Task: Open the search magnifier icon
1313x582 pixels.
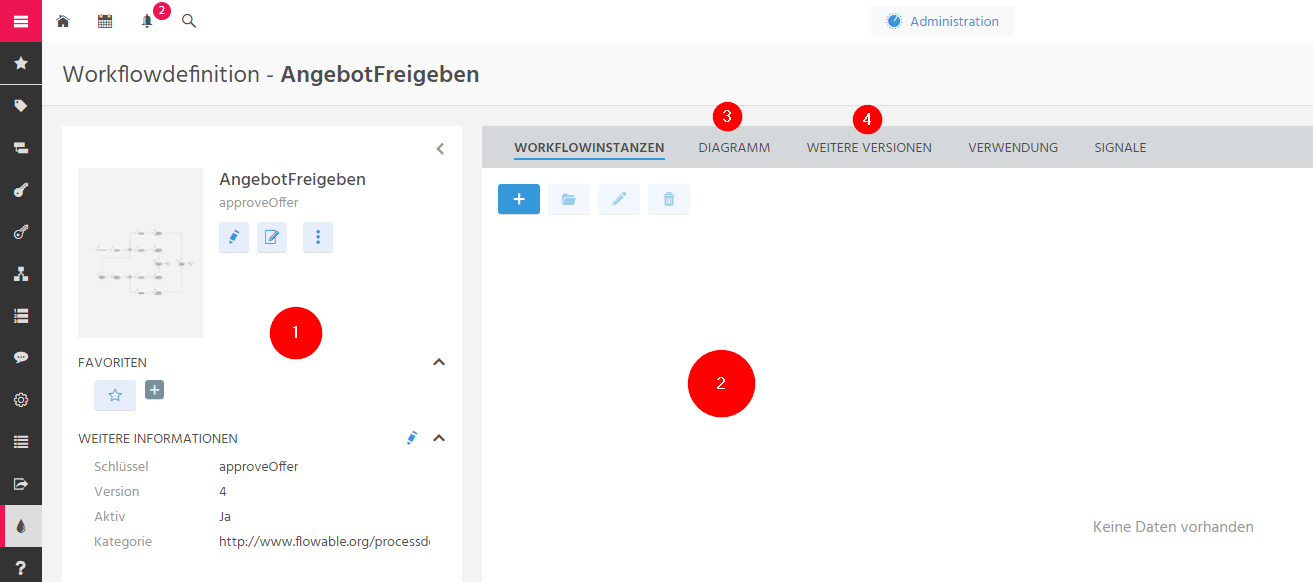Action: pyautogui.click(x=189, y=21)
